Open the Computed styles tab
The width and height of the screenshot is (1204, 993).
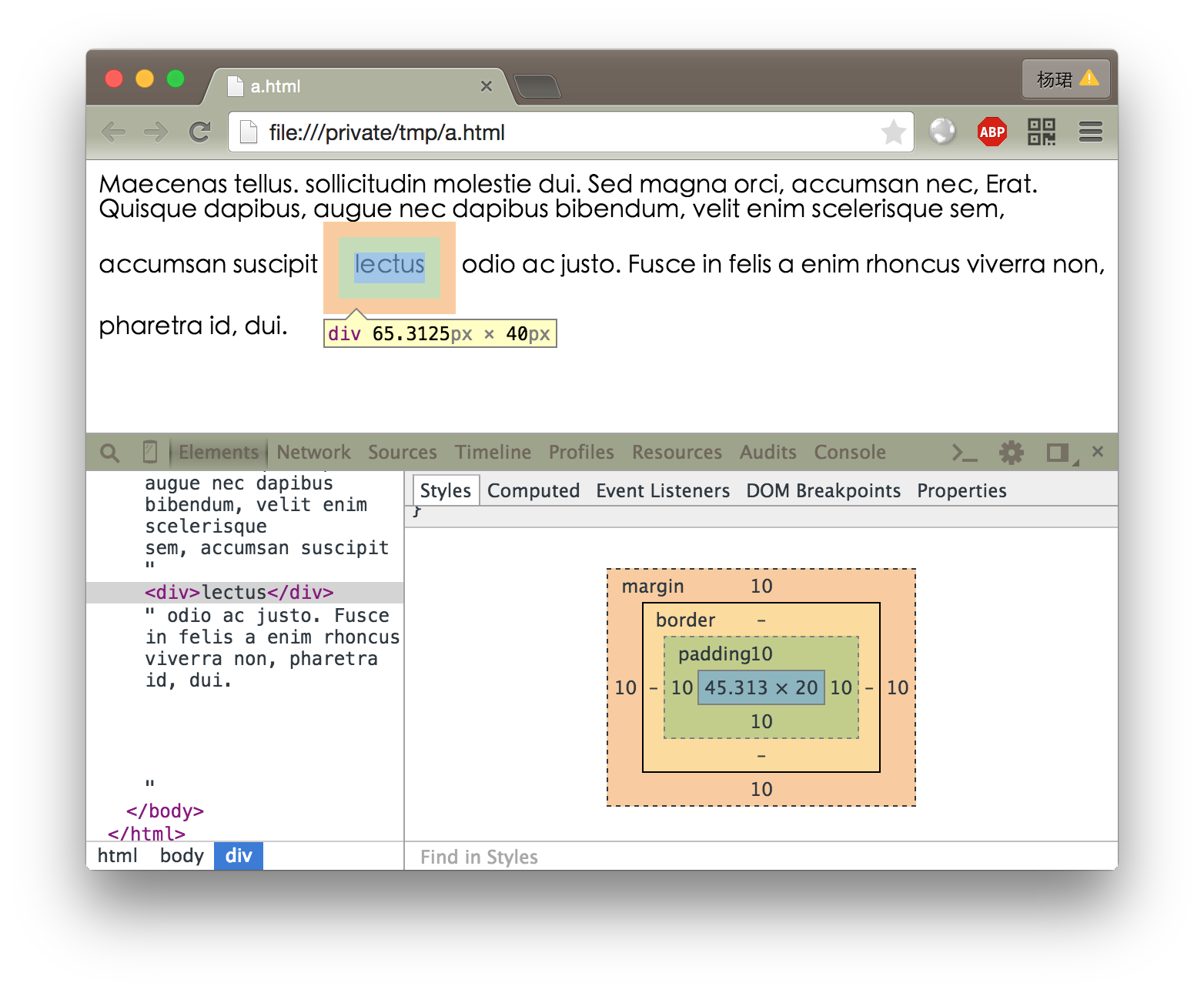click(x=533, y=491)
